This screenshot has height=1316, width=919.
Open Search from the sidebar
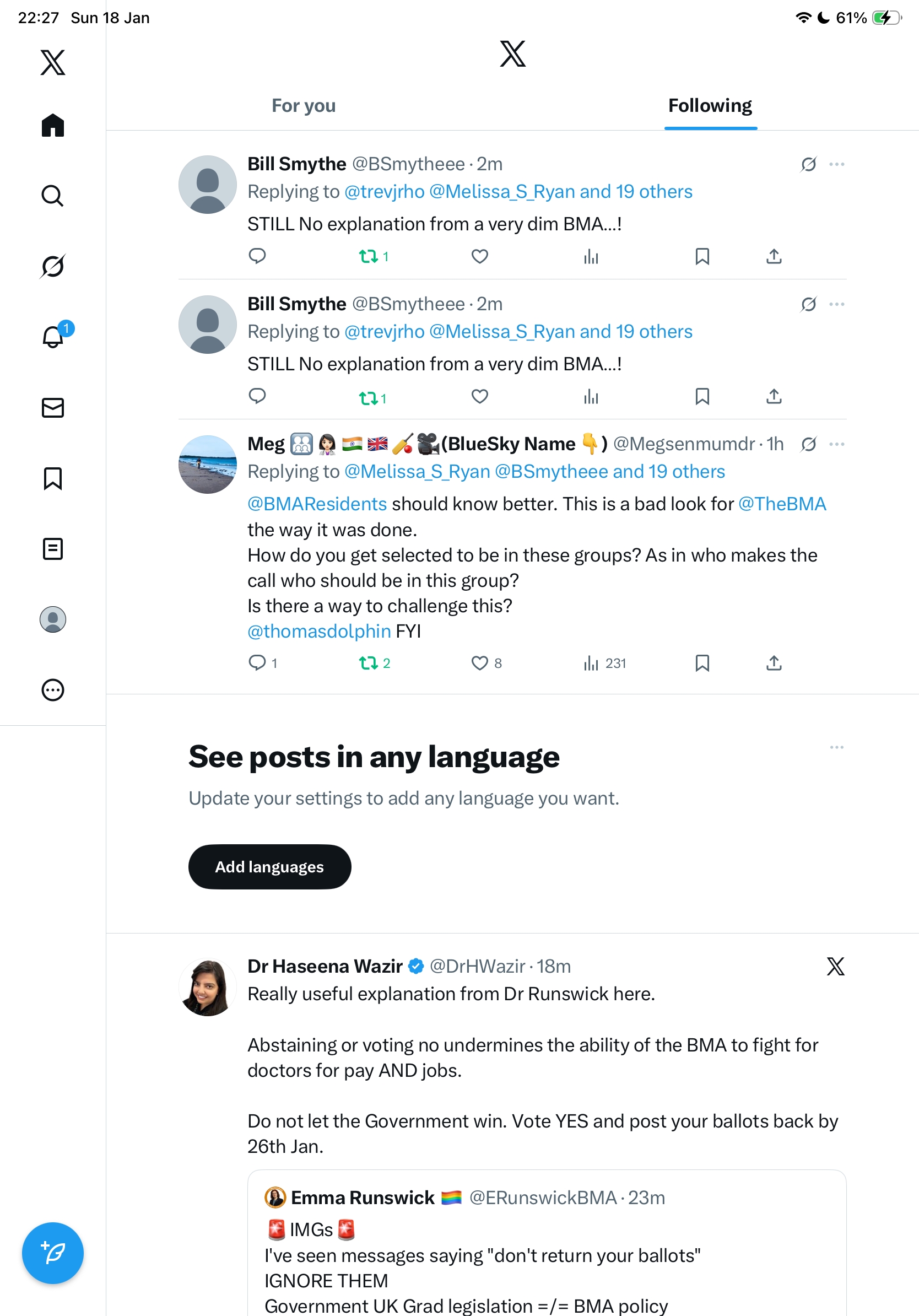53,196
